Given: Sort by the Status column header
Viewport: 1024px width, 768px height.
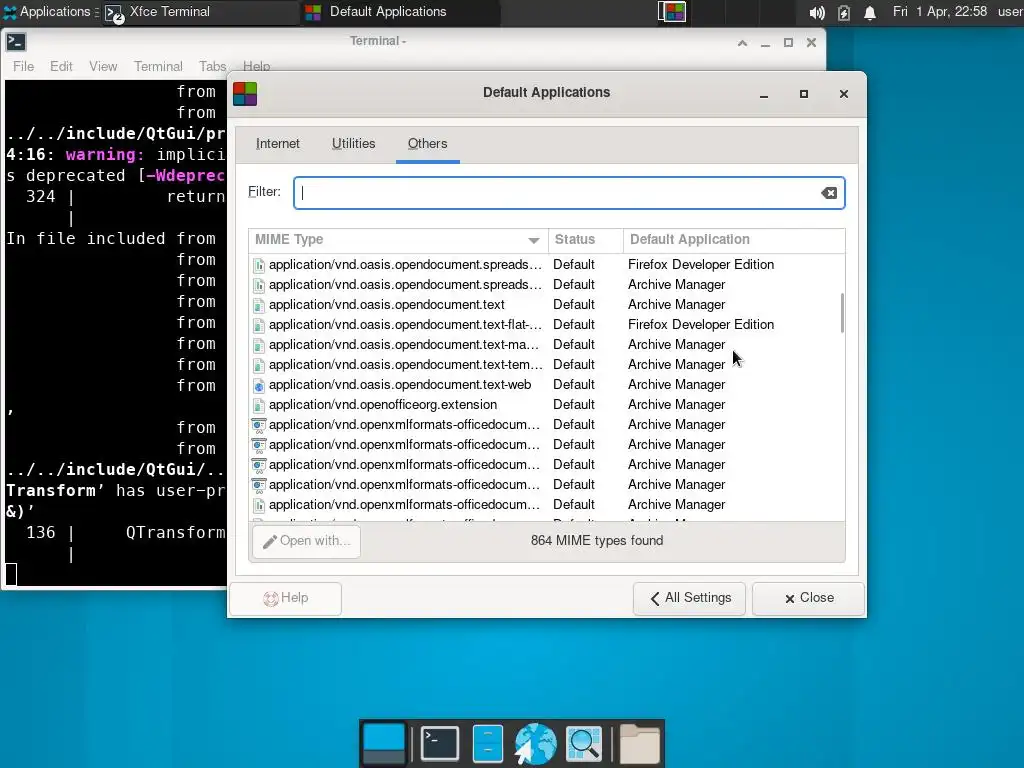Looking at the screenshot, I should click(585, 240).
